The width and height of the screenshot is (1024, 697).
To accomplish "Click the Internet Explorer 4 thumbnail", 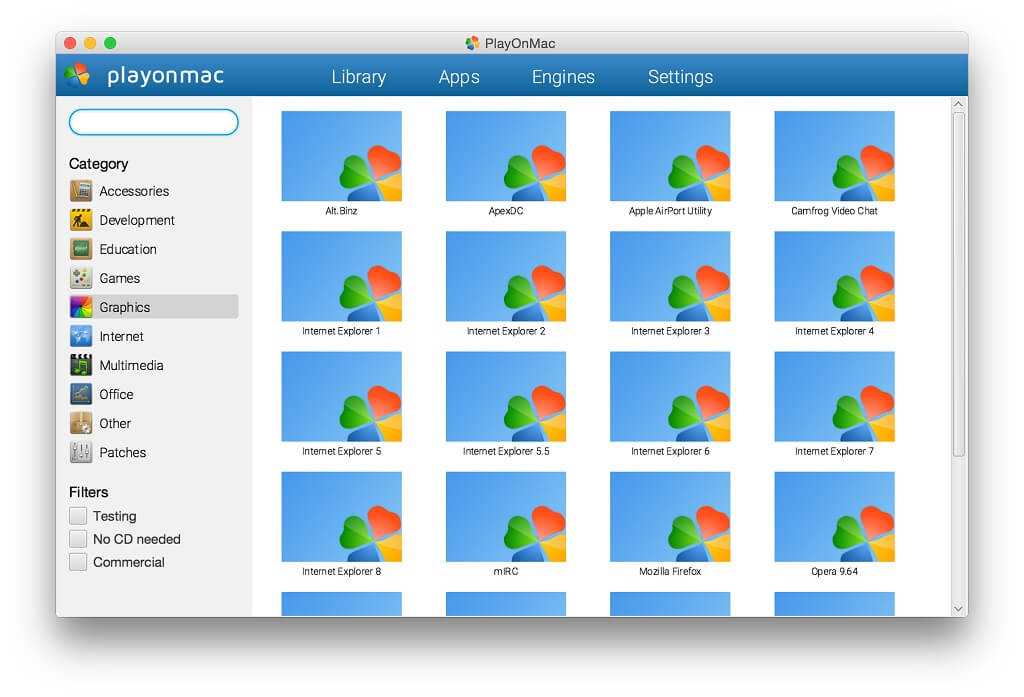I will [x=835, y=276].
